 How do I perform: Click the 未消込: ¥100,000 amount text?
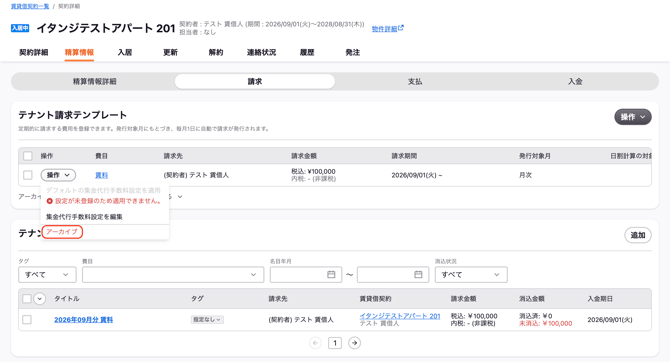tap(546, 324)
